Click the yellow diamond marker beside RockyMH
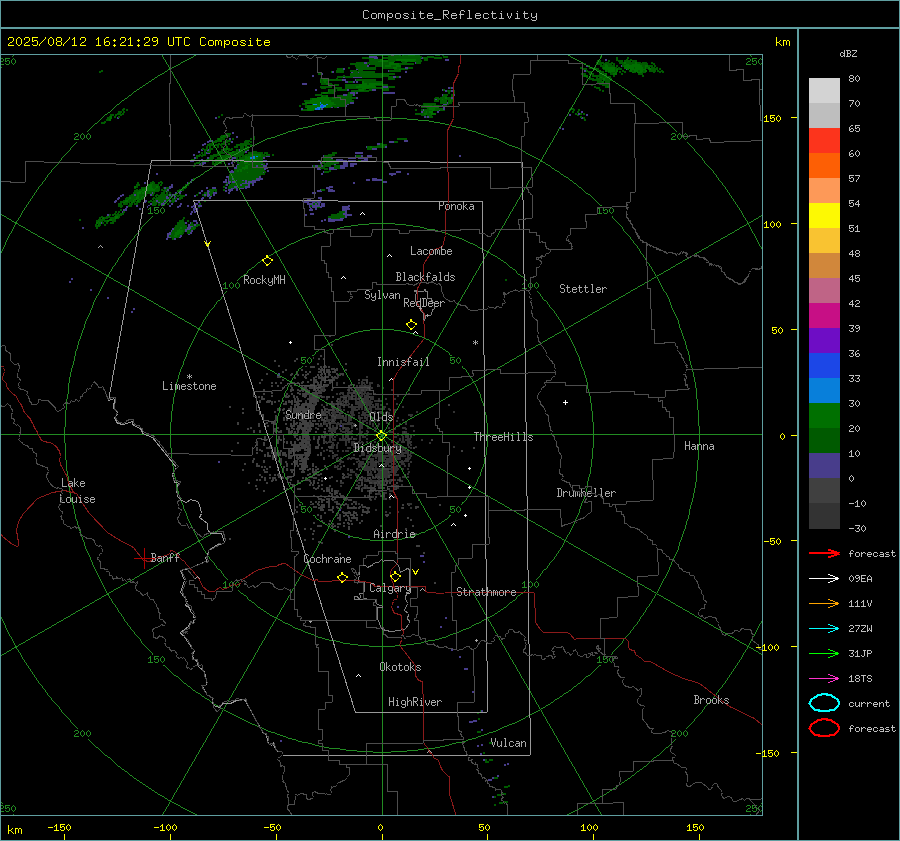The height and width of the screenshot is (841, 900). tap(267, 261)
